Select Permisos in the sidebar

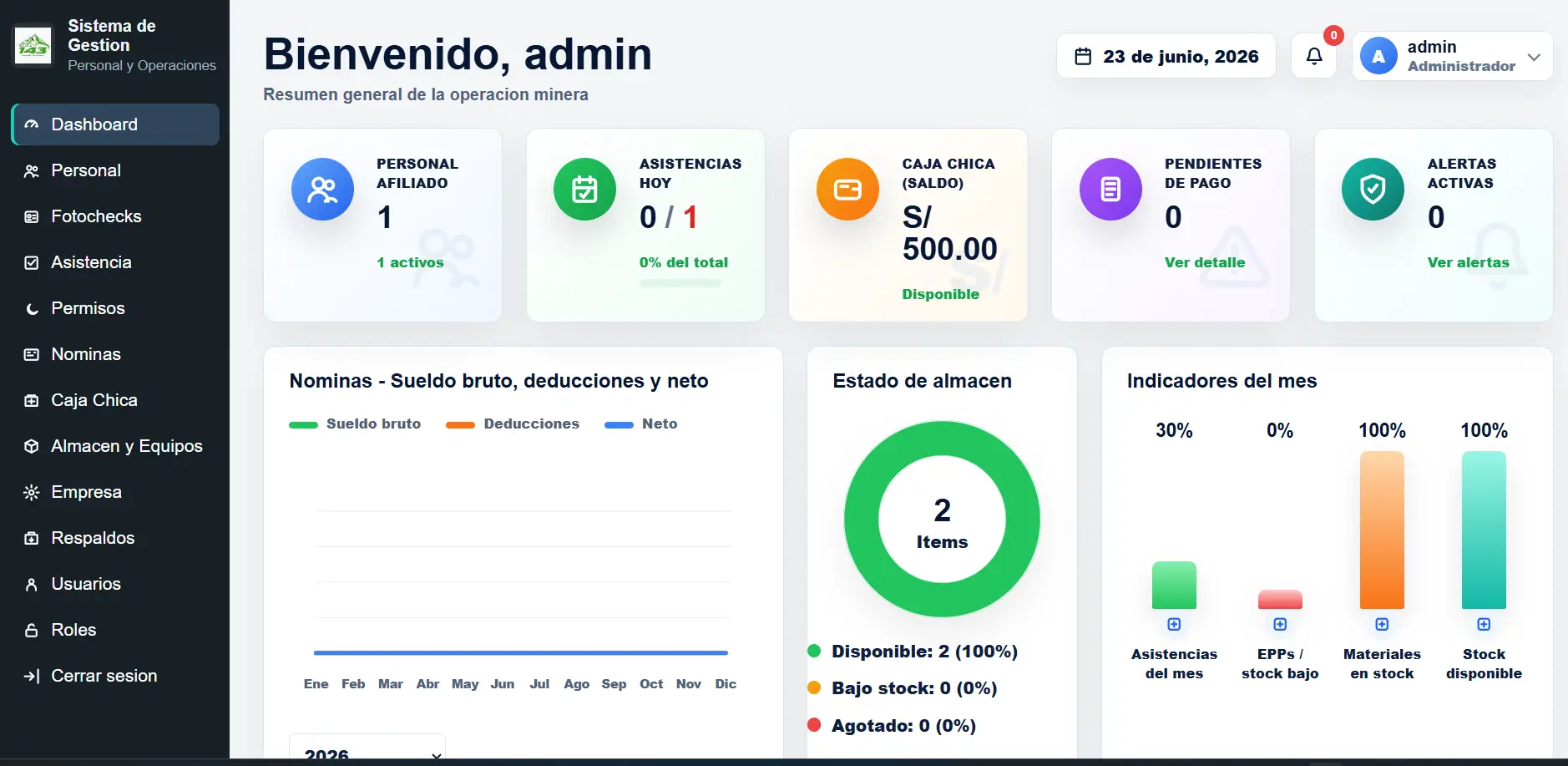click(x=115, y=308)
